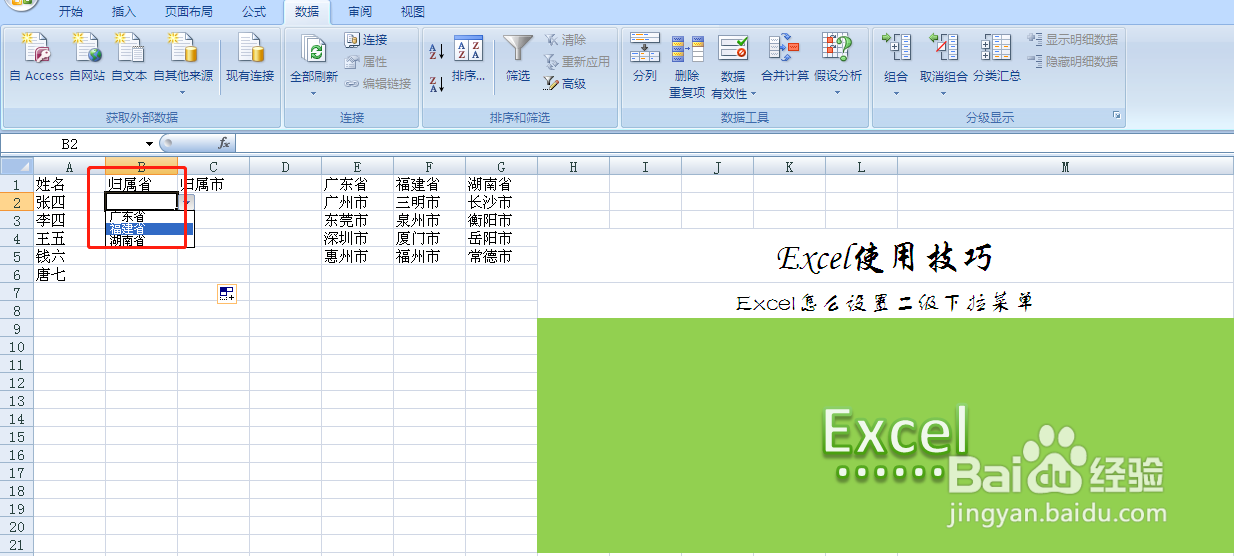Viewport: 1234px width, 556px height.
Task: Open 高级 advanced filter
Action: point(566,84)
